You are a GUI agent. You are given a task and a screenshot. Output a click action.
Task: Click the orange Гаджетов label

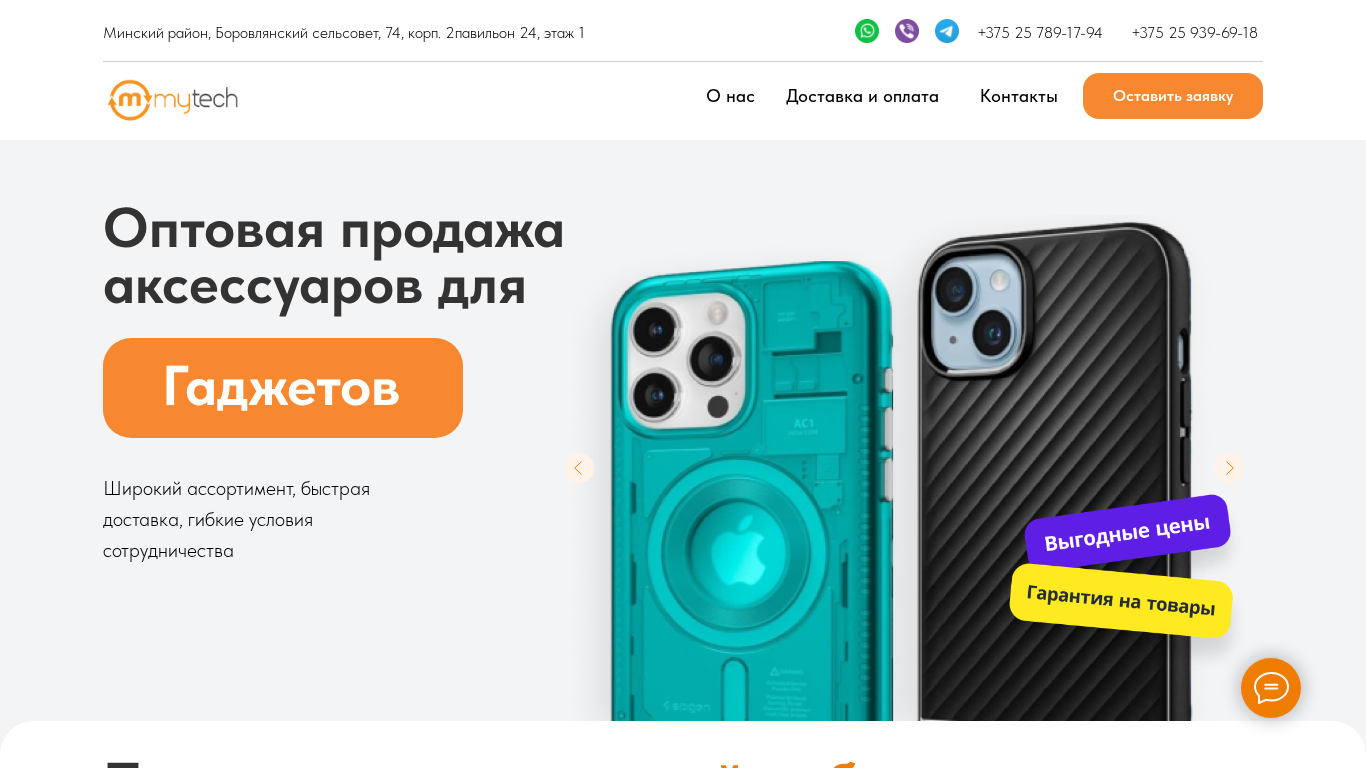pos(283,388)
